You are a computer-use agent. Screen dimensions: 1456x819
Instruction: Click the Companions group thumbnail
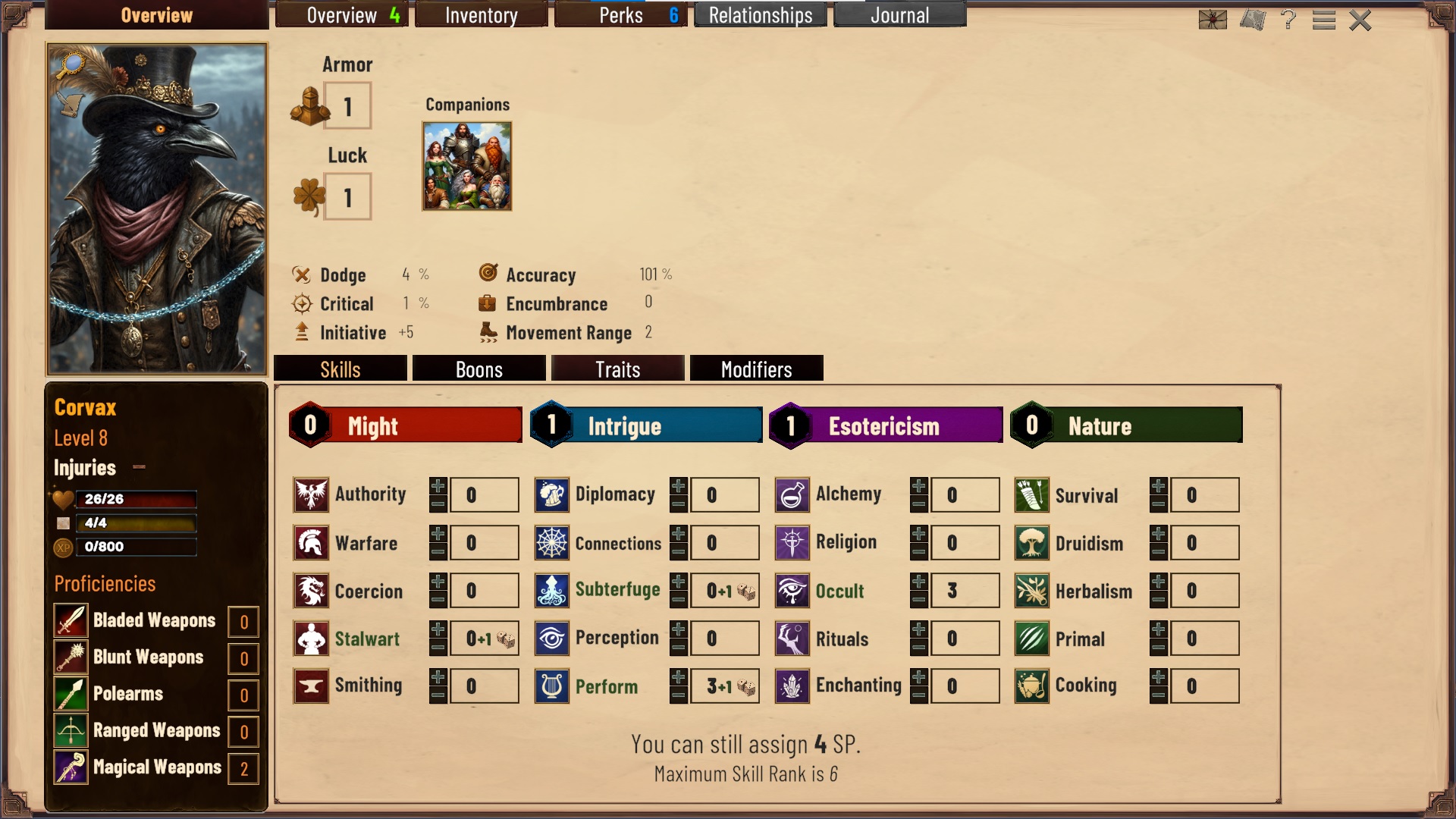coord(467,166)
